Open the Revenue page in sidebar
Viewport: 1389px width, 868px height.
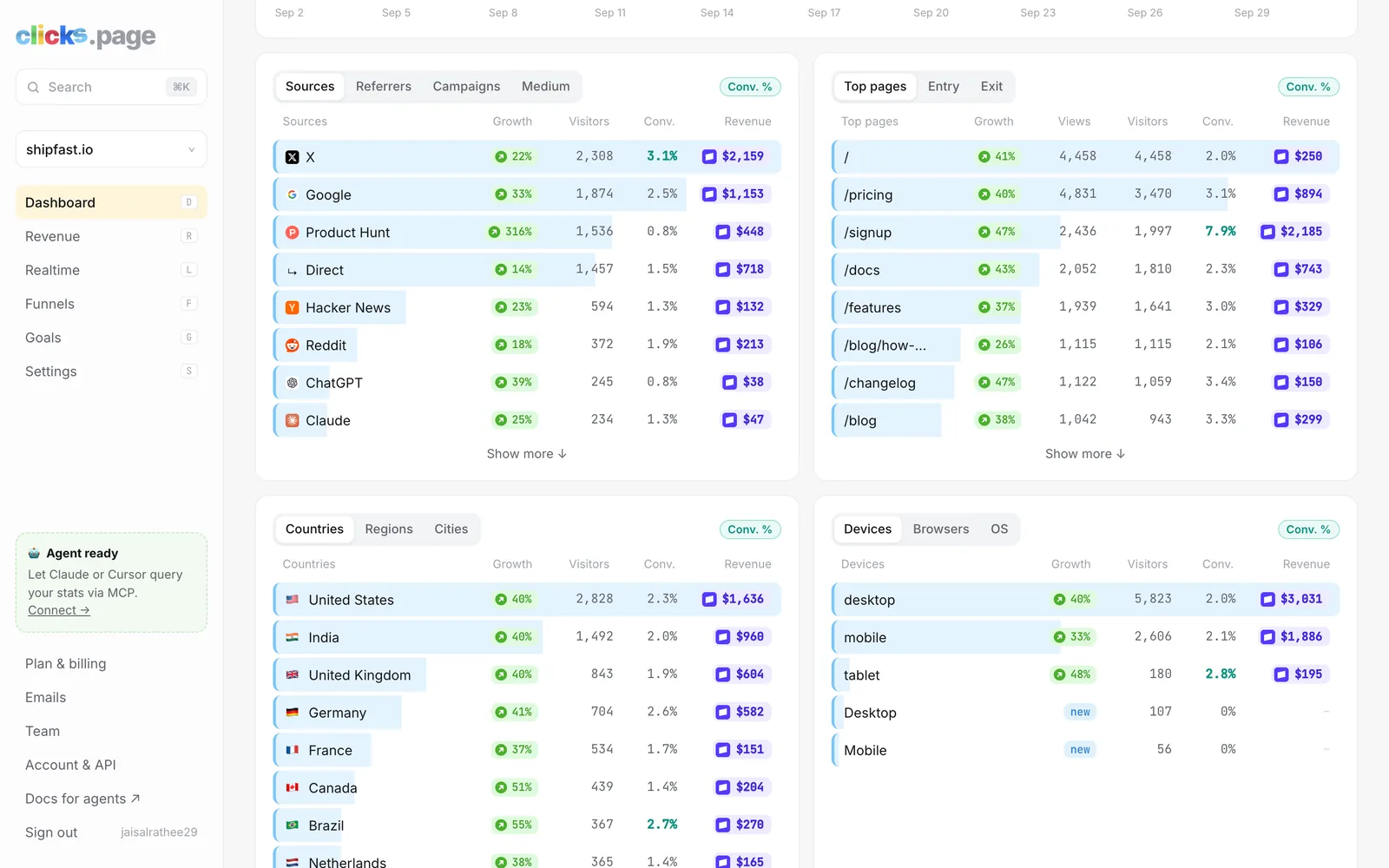[x=111, y=236]
